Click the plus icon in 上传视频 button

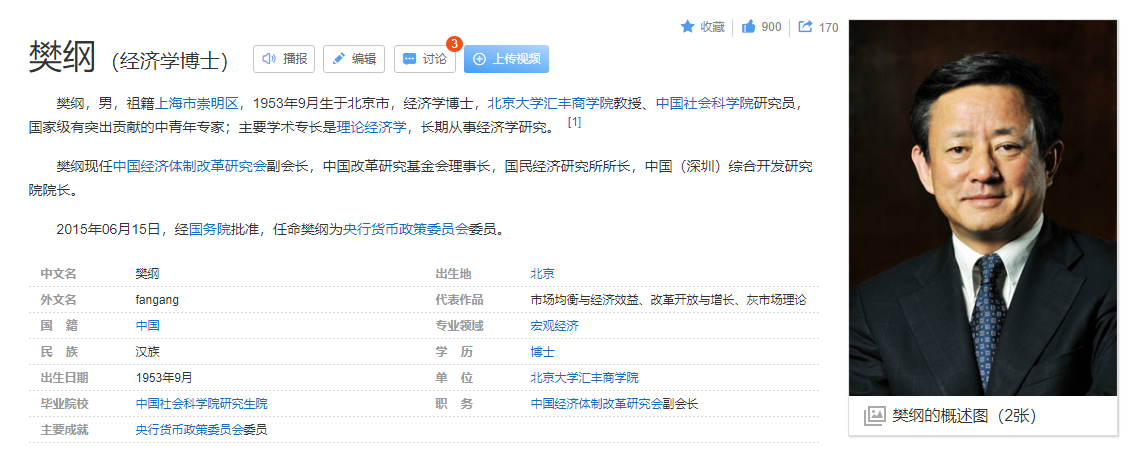pos(479,59)
